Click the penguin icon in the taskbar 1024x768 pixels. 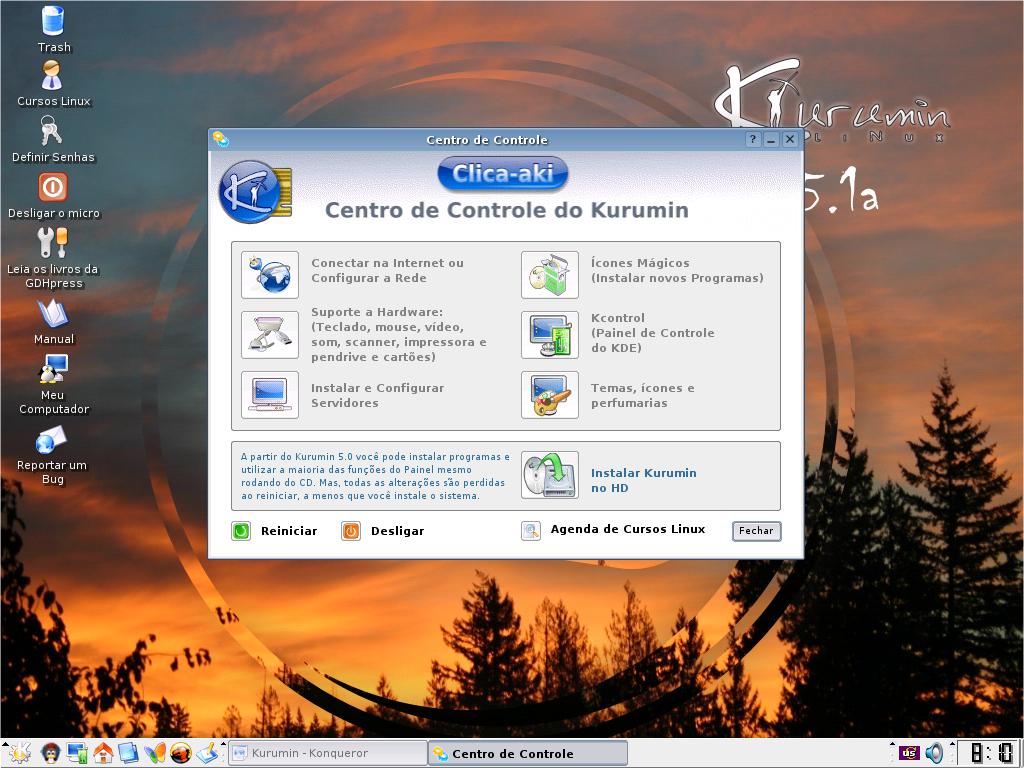[50, 753]
